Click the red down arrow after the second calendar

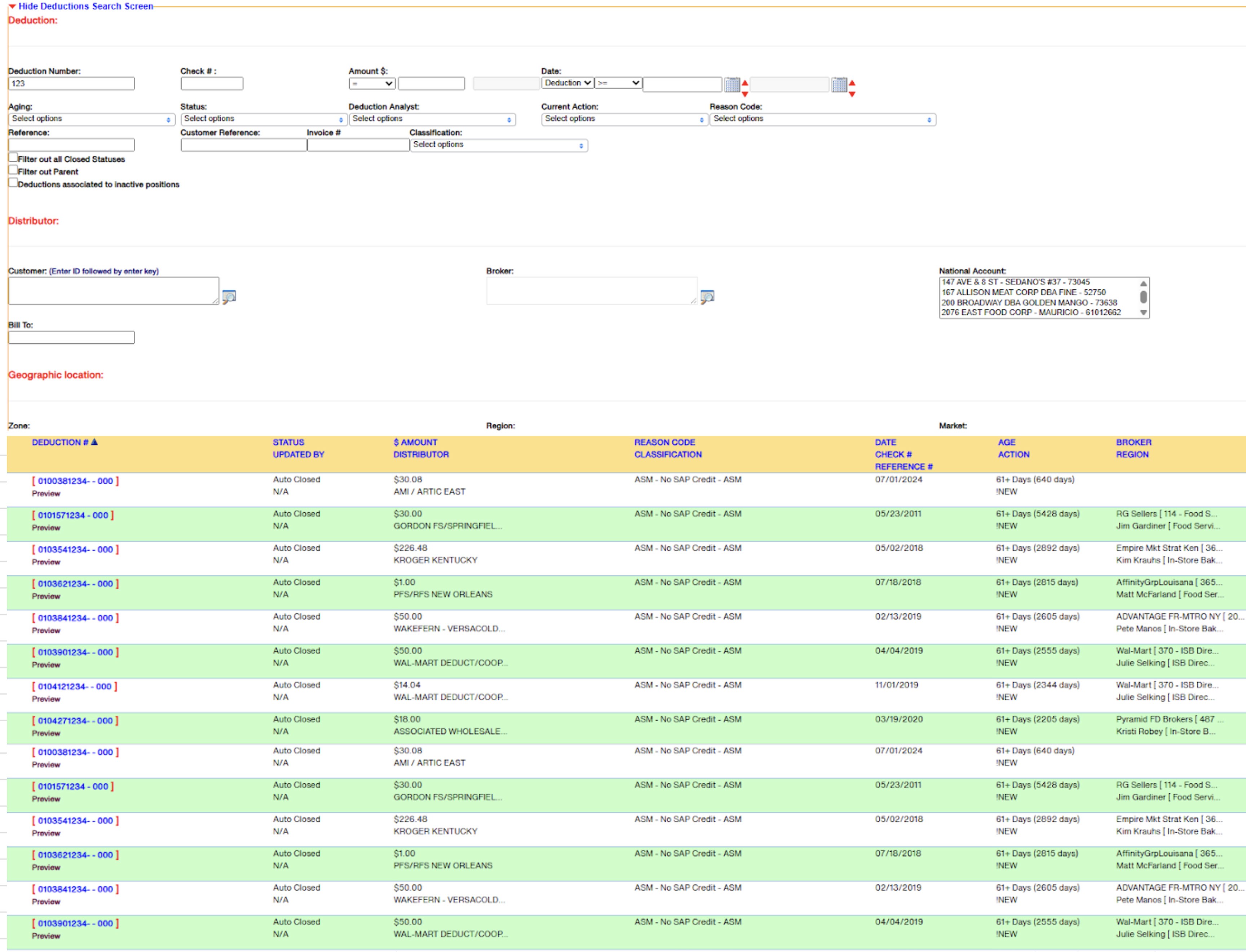coord(852,94)
